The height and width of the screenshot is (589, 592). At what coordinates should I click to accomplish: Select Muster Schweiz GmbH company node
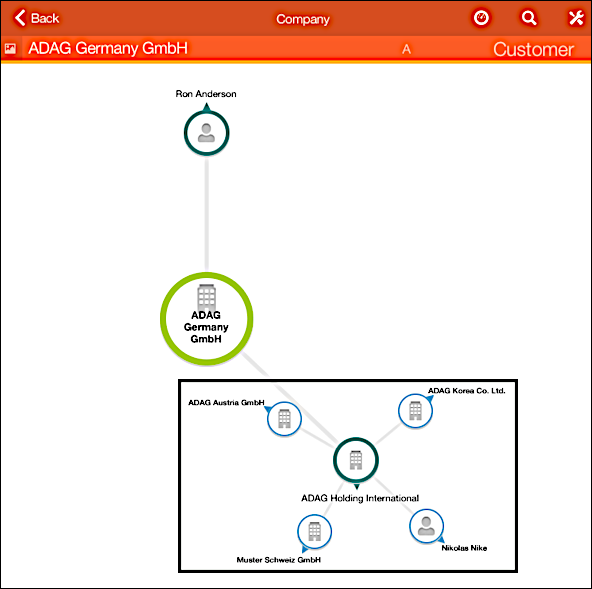click(x=314, y=531)
